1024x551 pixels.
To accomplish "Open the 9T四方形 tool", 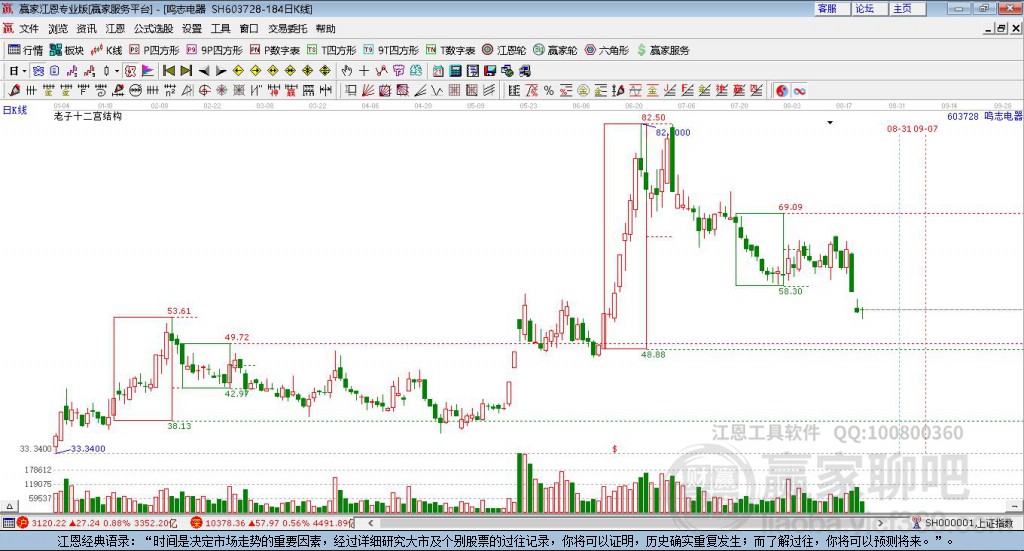I will pos(391,50).
